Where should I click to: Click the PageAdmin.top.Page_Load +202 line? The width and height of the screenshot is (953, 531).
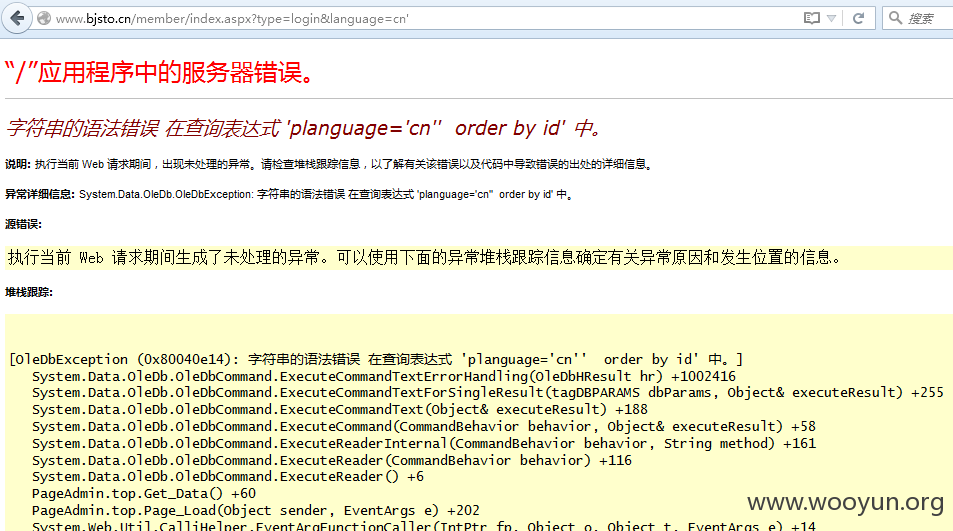255,511
